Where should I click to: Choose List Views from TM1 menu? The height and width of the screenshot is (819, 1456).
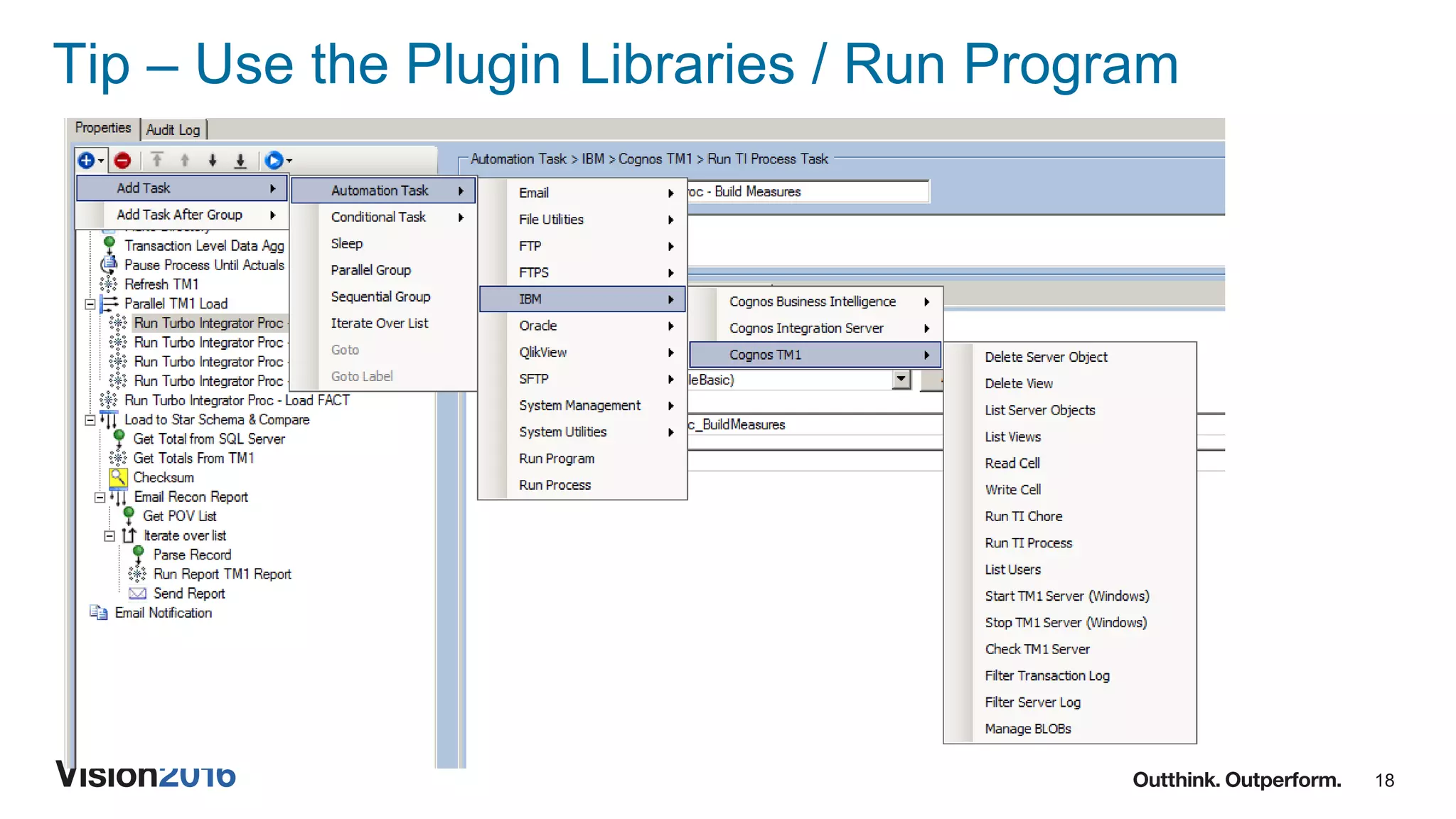pos(1070,437)
